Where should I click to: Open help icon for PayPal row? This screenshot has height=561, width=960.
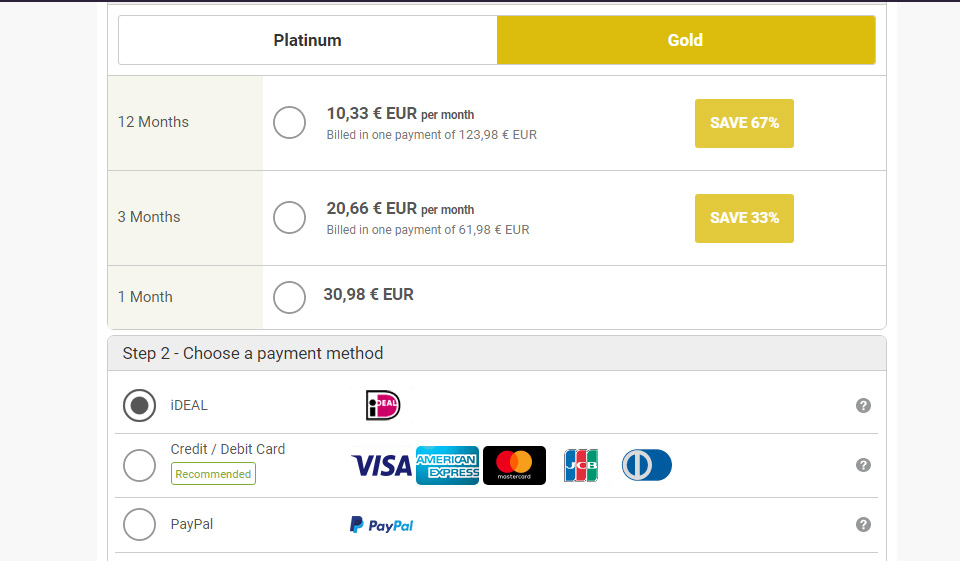[x=863, y=525]
